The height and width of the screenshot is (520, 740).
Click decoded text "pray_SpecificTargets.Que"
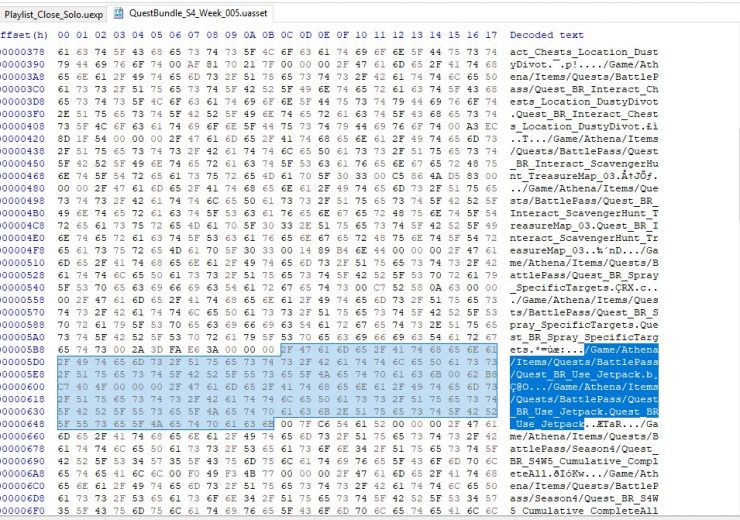coord(584,325)
